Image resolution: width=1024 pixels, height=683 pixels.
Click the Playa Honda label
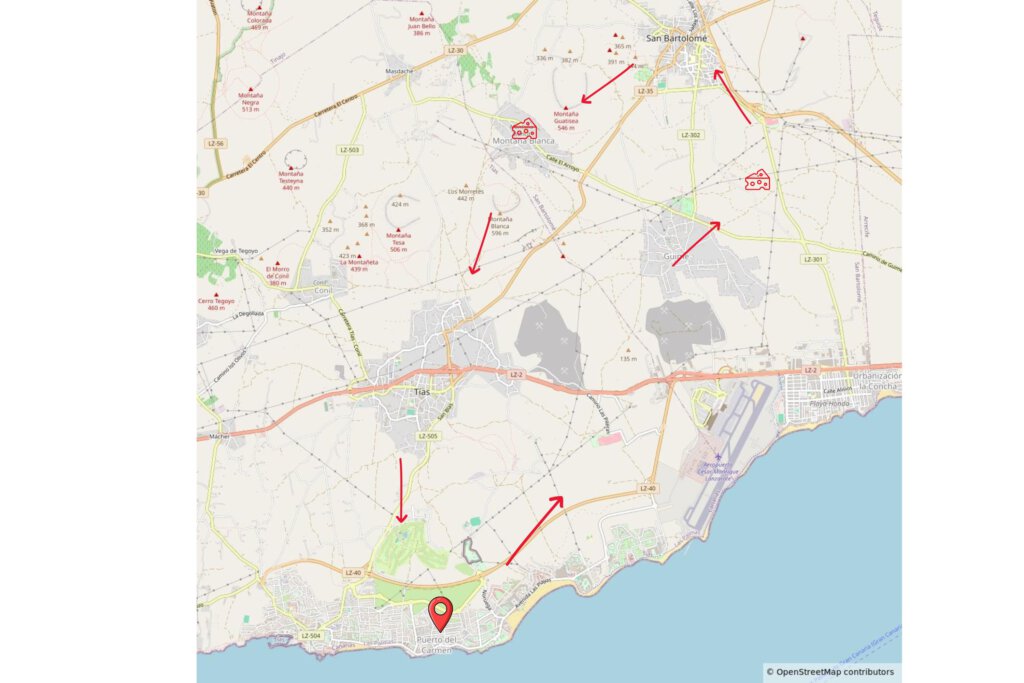[829, 404]
